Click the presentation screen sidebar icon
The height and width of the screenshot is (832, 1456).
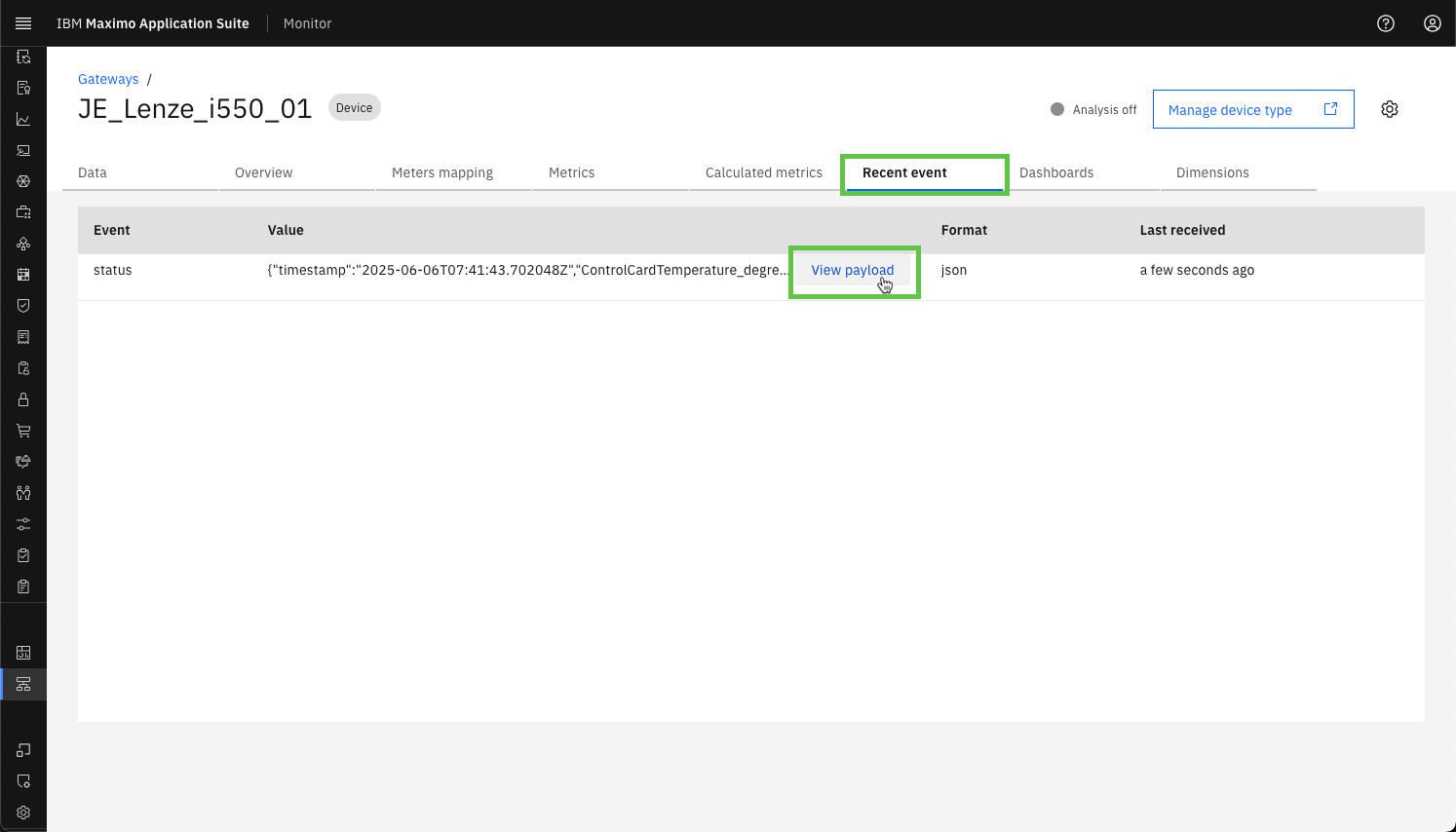23,150
